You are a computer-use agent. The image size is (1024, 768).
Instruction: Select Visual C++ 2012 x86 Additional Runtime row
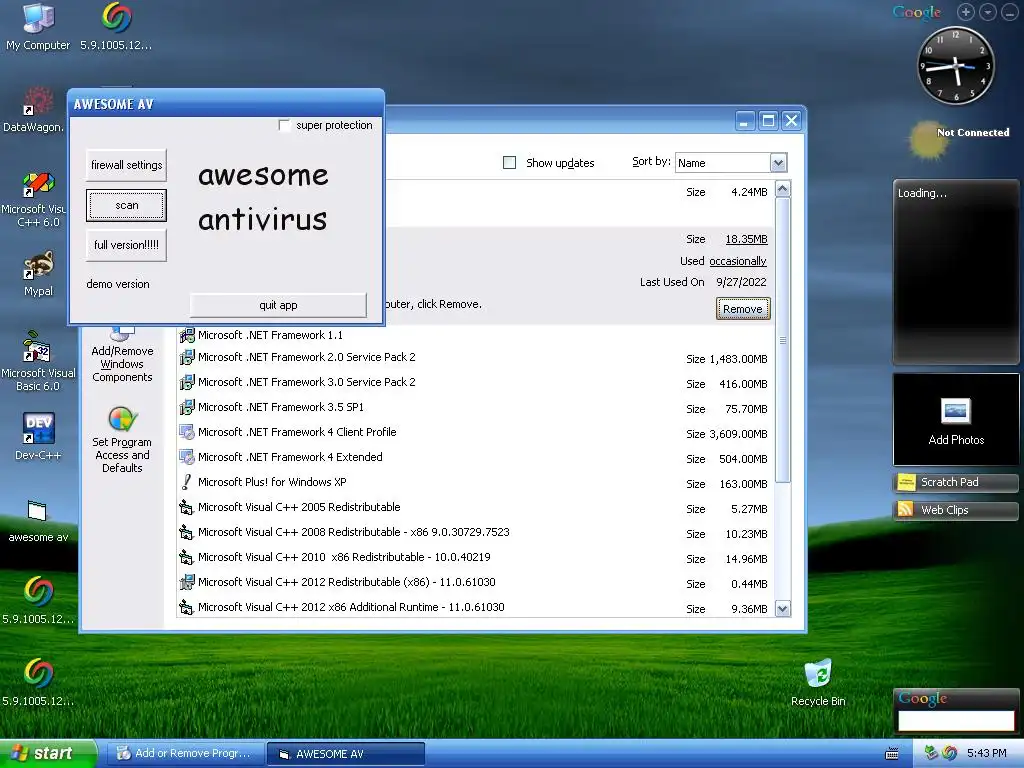click(x=475, y=607)
